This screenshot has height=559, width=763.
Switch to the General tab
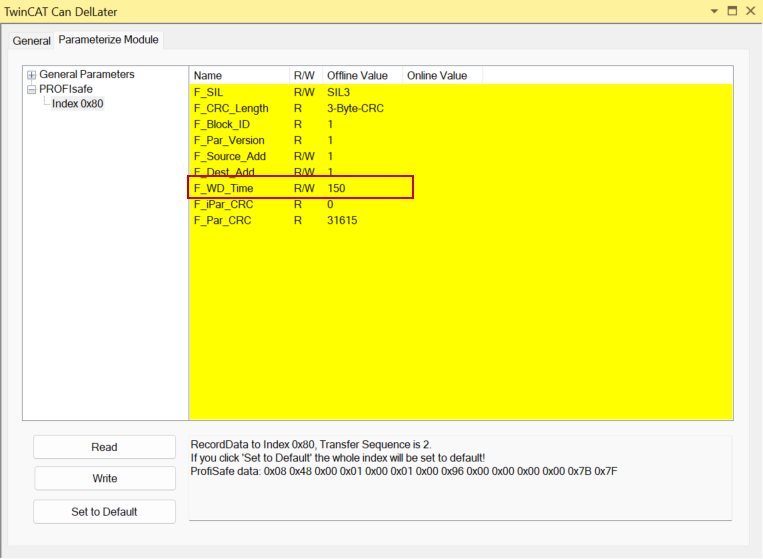pyautogui.click(x=31, y=41)
